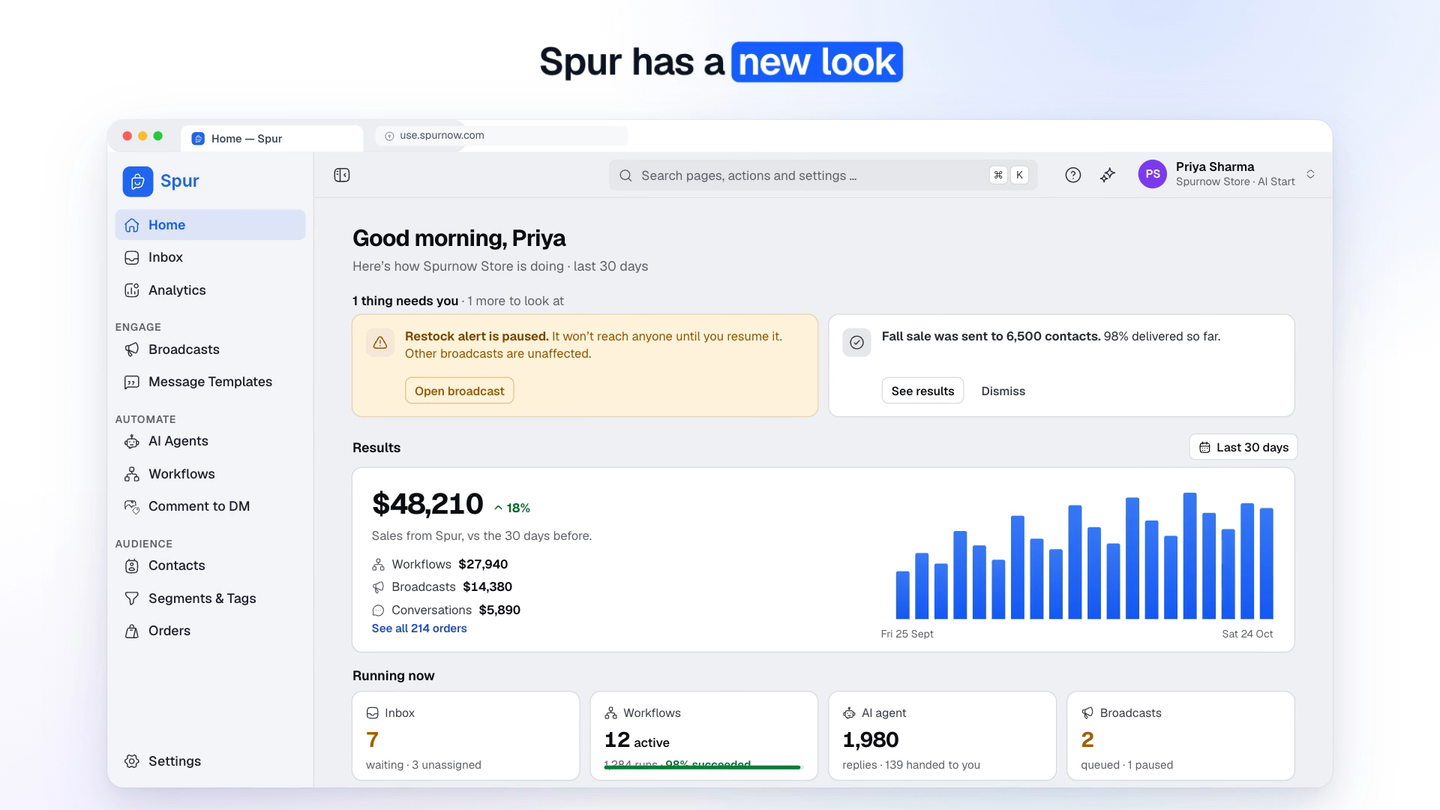
Task: Click the Workflows node icon in sidebar
Action: [x=132, y=474]
